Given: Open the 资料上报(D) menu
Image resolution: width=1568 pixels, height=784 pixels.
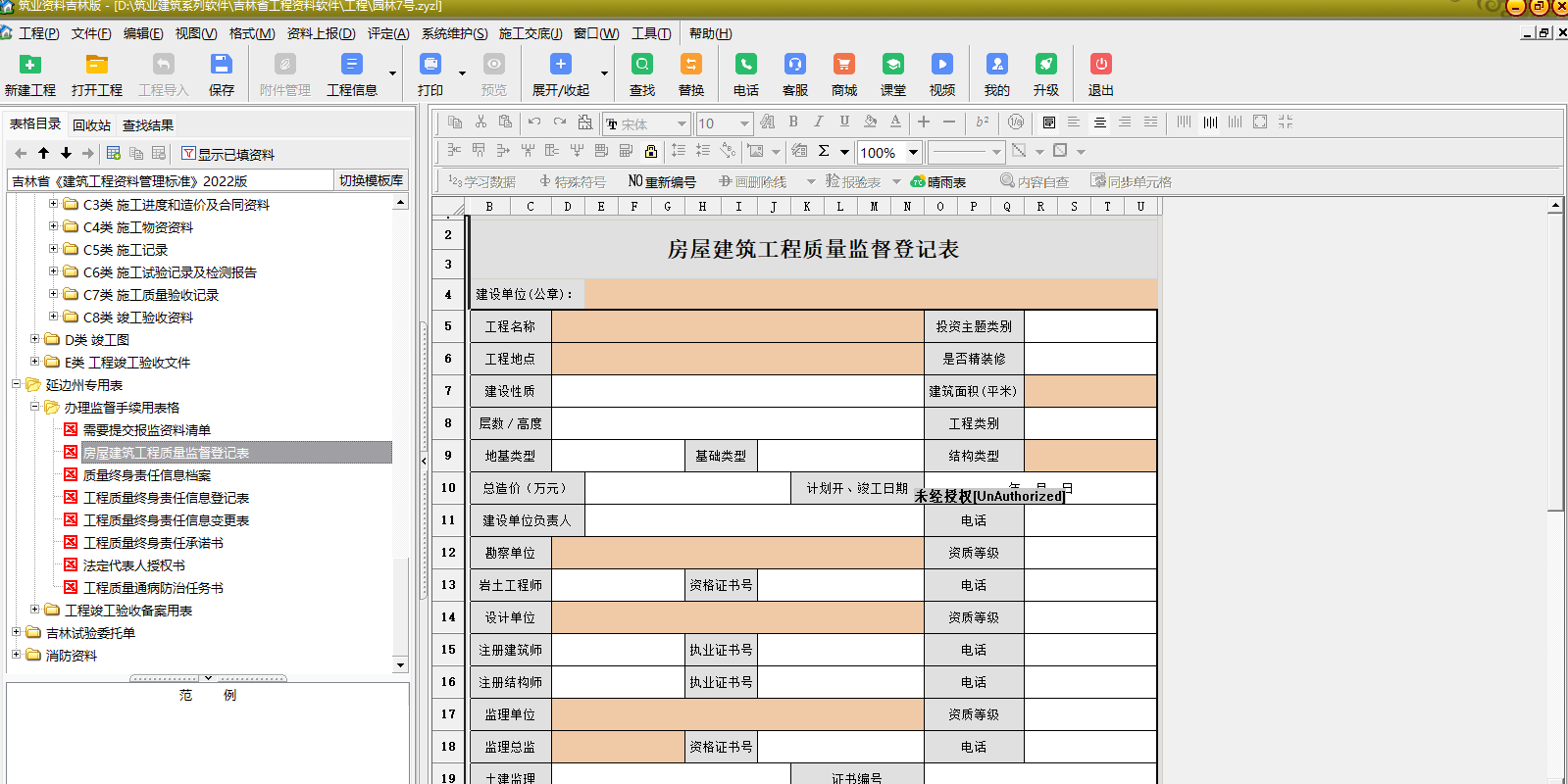Looking at the screenshot, I should point(321,33).
